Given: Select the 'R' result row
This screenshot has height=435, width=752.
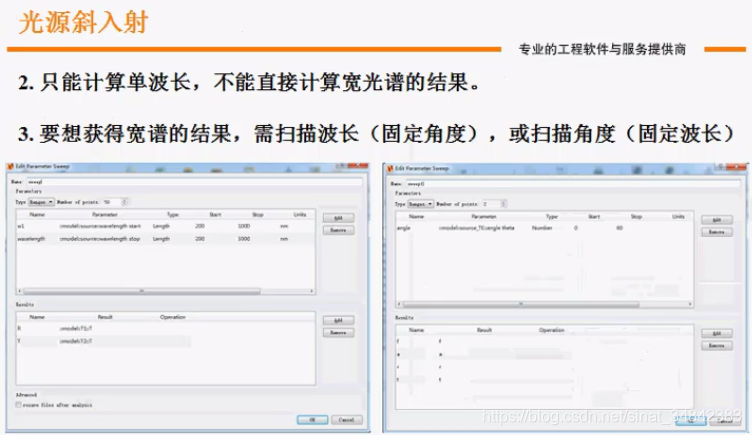Looking at the screenshot, I should coord(165,329).
